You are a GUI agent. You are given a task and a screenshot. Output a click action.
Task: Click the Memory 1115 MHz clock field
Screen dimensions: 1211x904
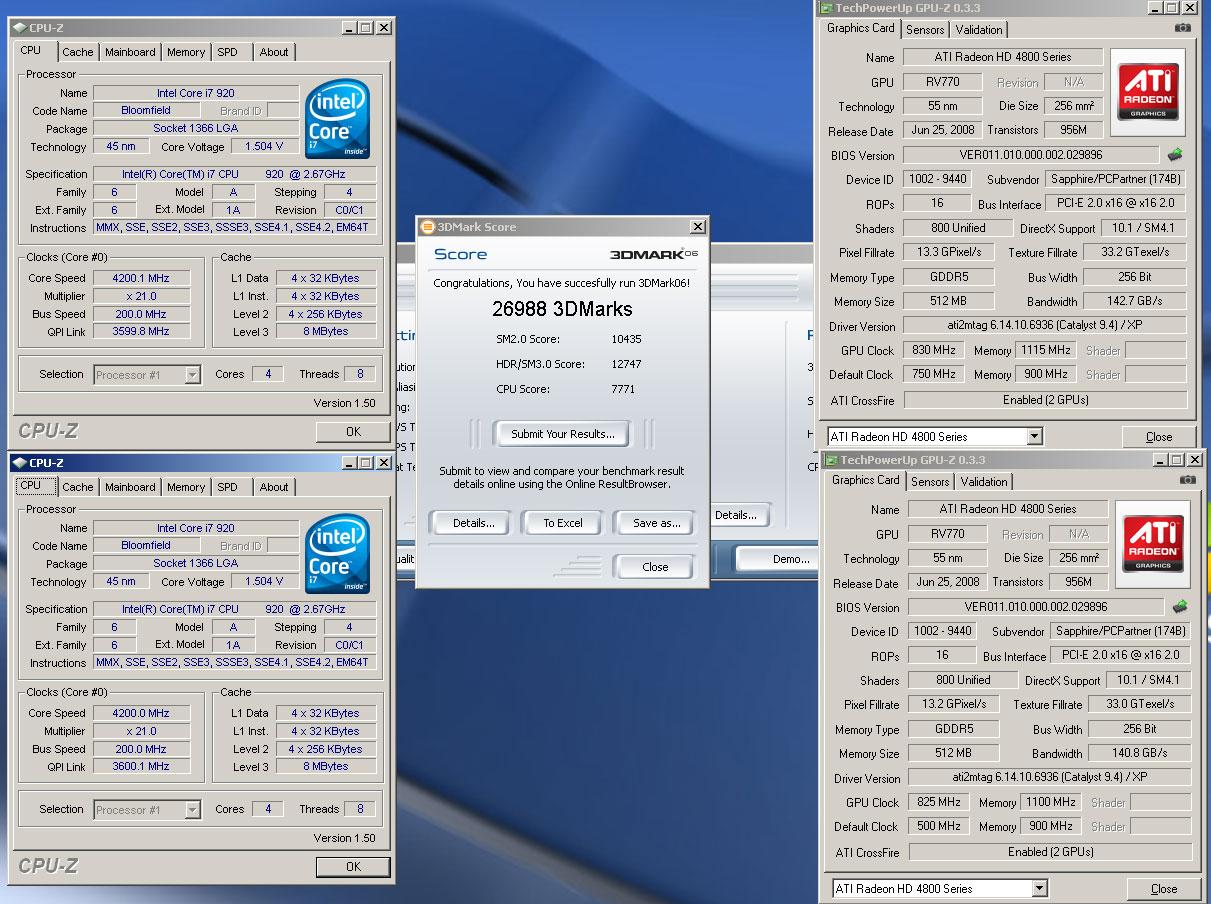(x=1046, y=350)
